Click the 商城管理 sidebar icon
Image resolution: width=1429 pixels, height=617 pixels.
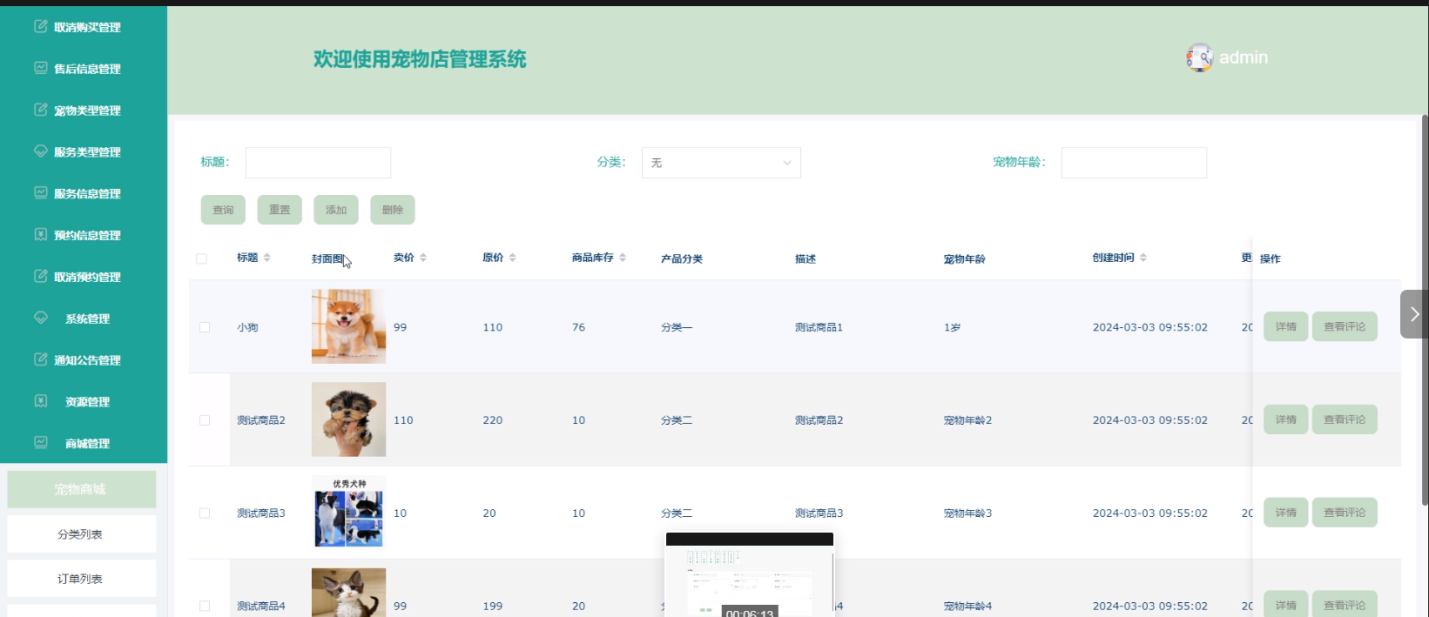coord(41,443)
